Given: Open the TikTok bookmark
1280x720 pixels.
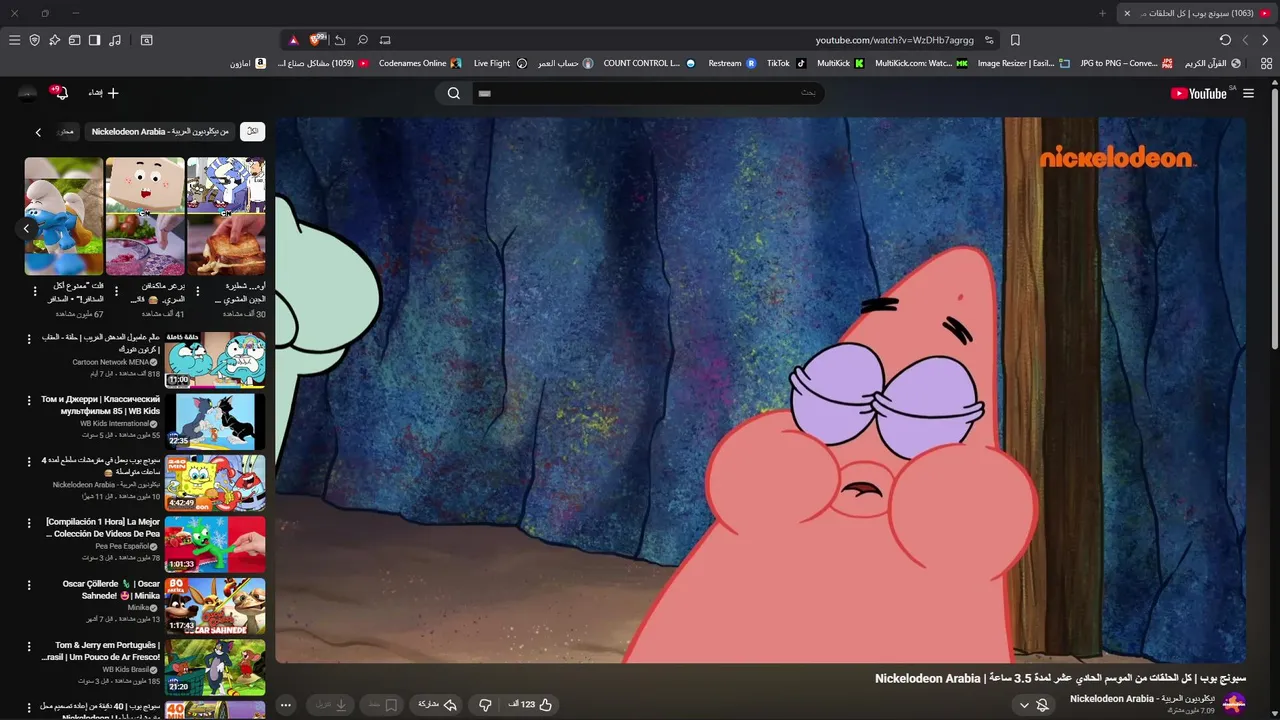Looking at the screenshot, I should point(786,63).
